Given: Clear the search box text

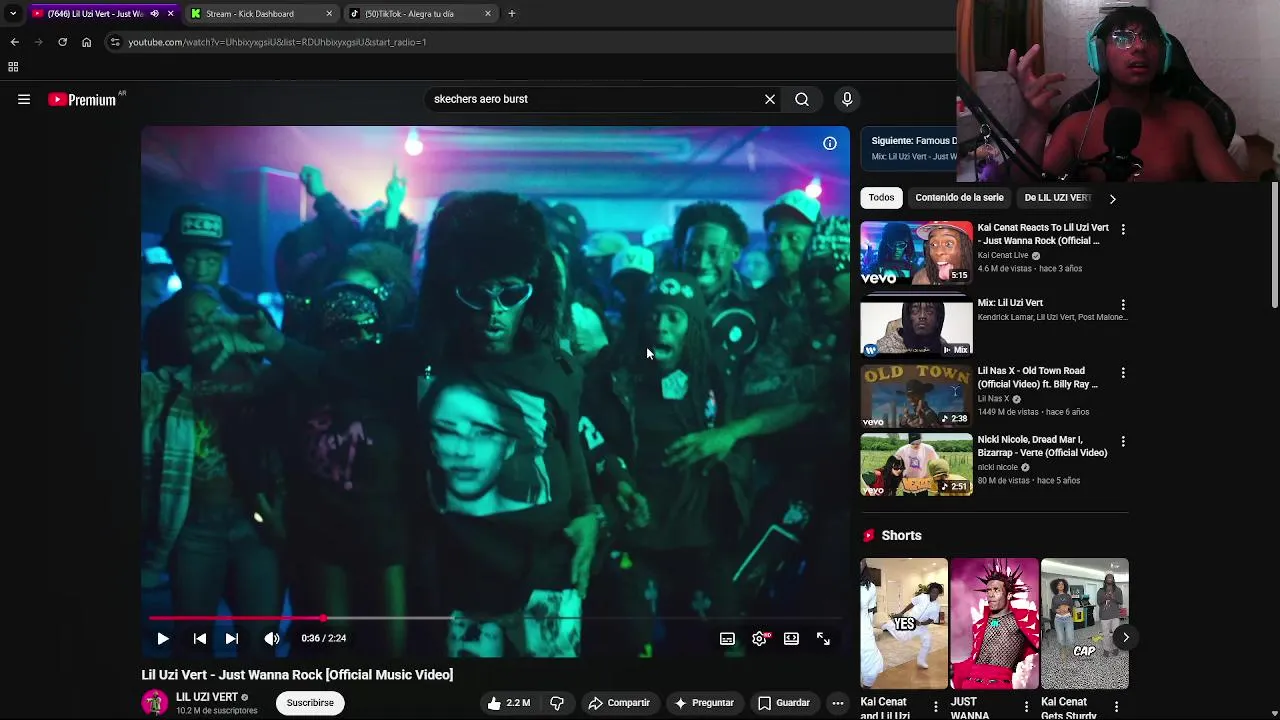Looking at the screenshot, I should [x=770, y=99].
